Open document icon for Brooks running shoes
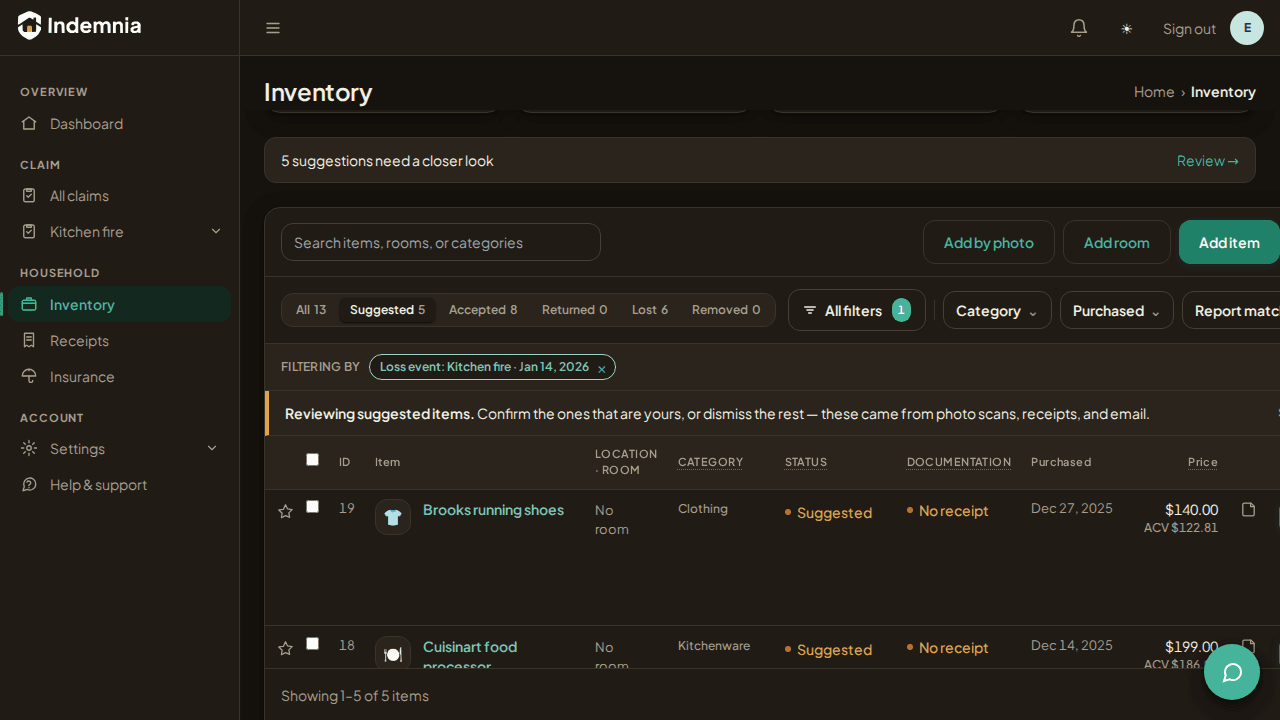 coord(1248,510)
